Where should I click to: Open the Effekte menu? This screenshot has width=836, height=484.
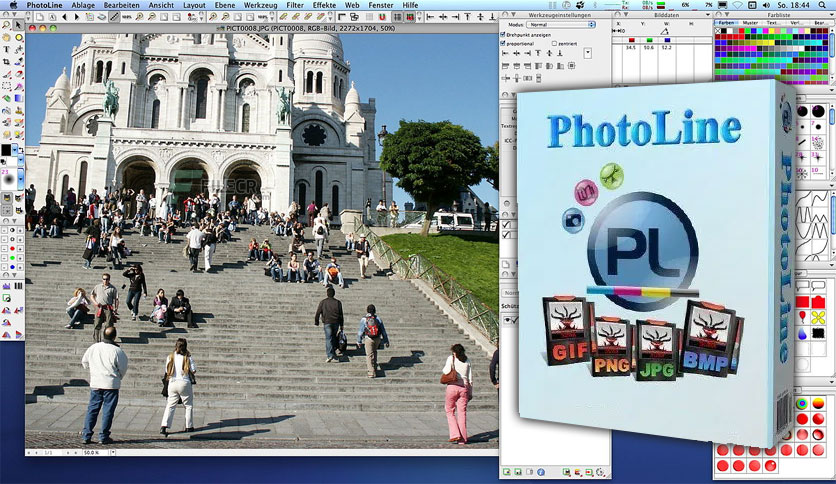[324, 5]
